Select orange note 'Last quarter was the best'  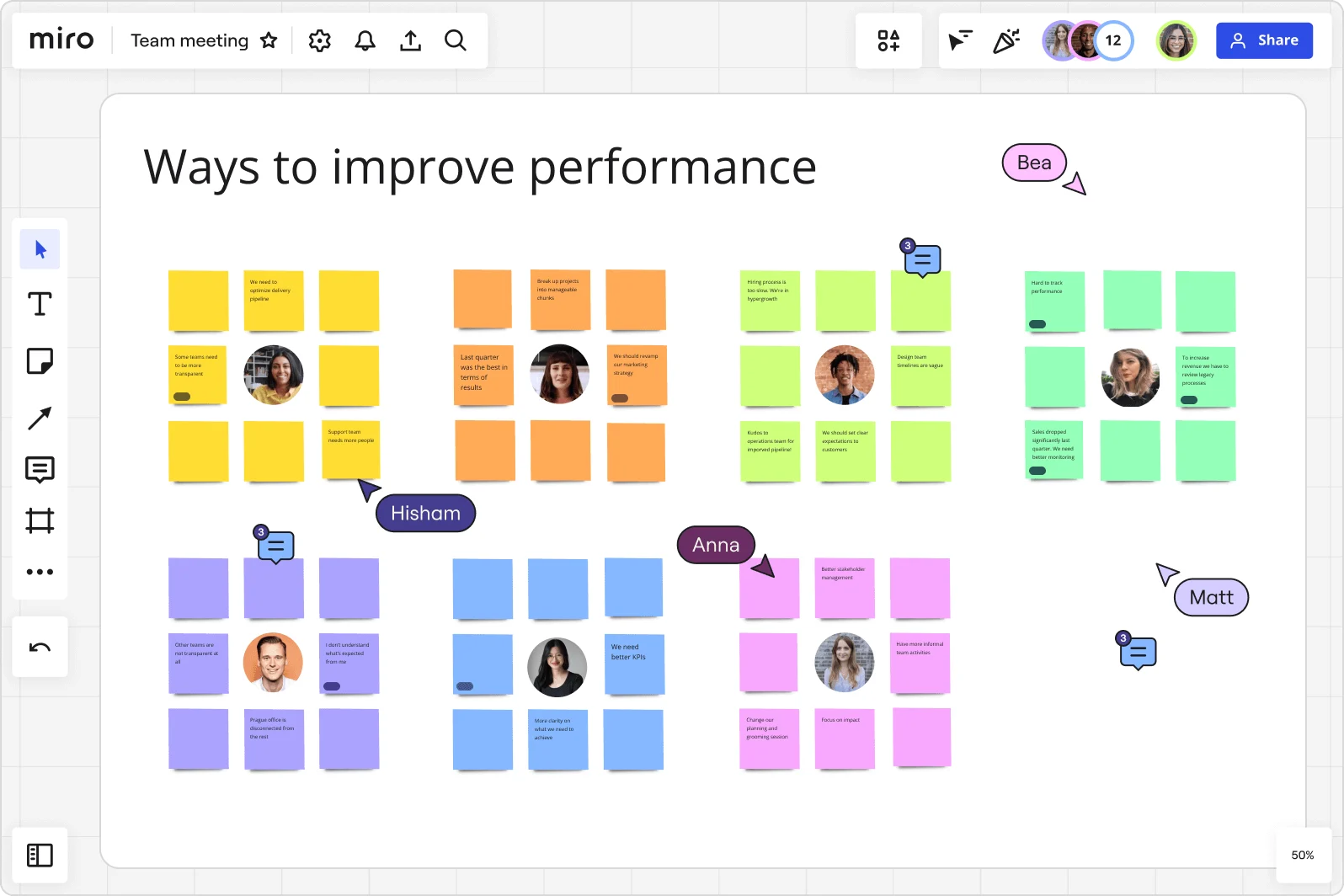pyautogui.click(x=483, y=375)
